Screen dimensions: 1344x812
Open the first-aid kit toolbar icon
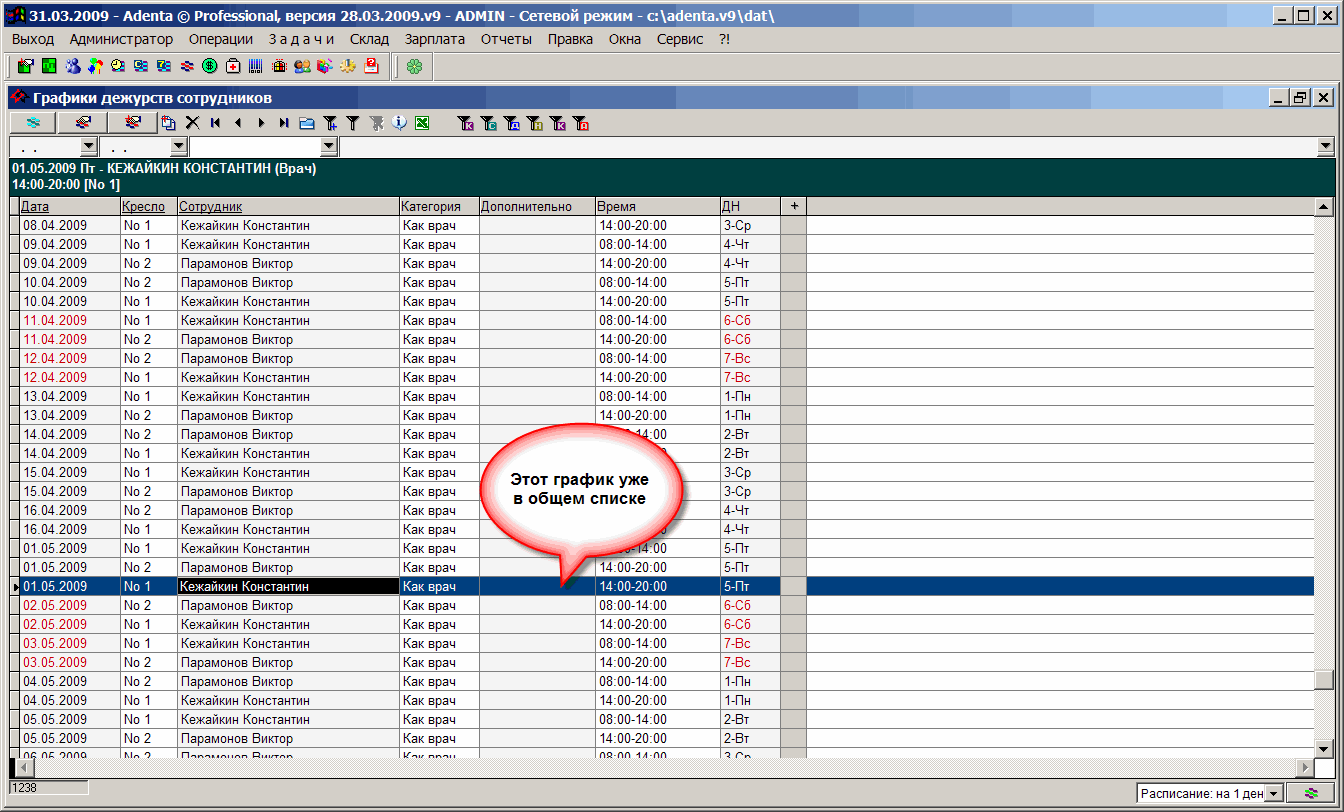(233, 66)
